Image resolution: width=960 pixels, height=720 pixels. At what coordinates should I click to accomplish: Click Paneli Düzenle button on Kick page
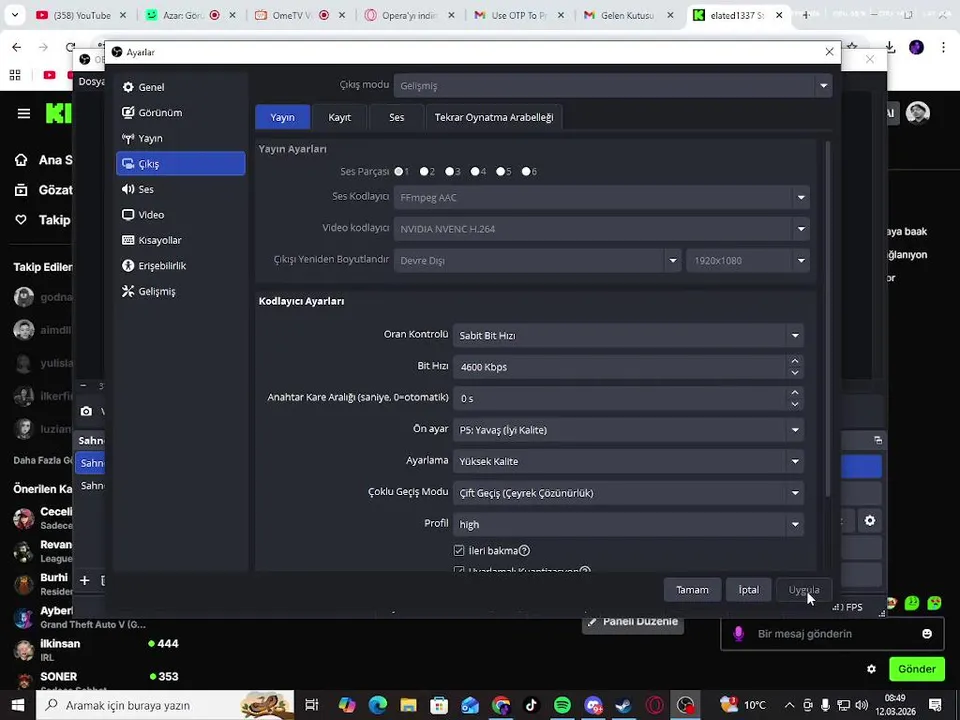(632, 621)
